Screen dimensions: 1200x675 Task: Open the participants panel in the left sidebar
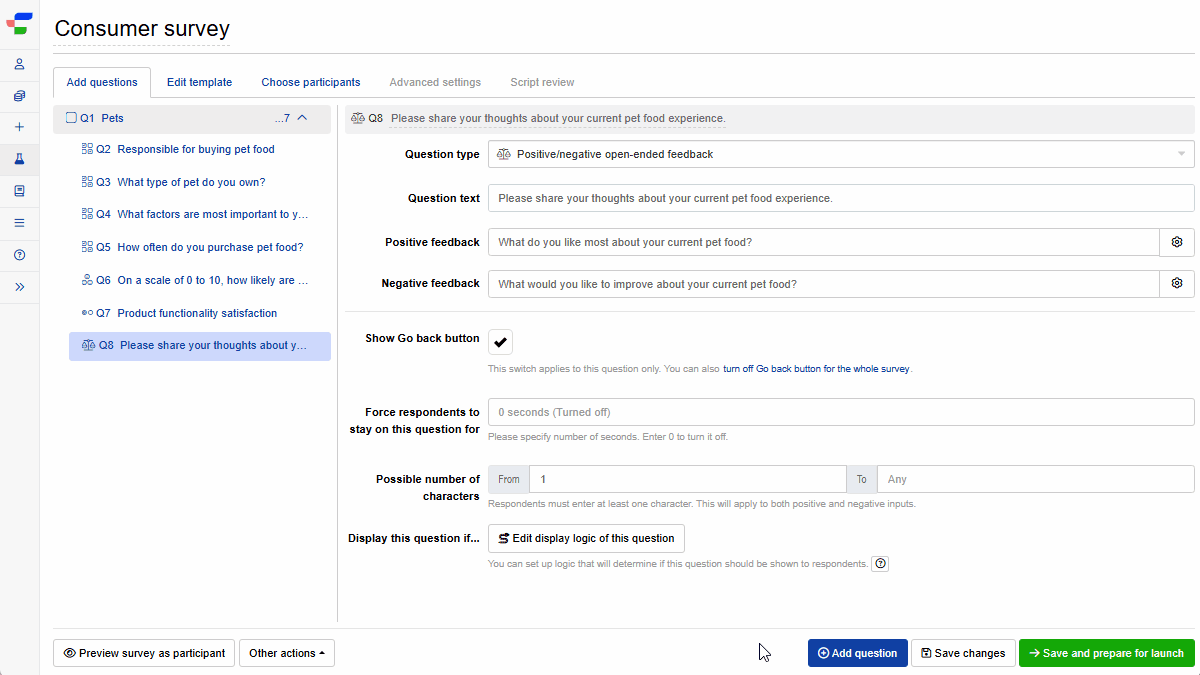click(x=19, y=64)
